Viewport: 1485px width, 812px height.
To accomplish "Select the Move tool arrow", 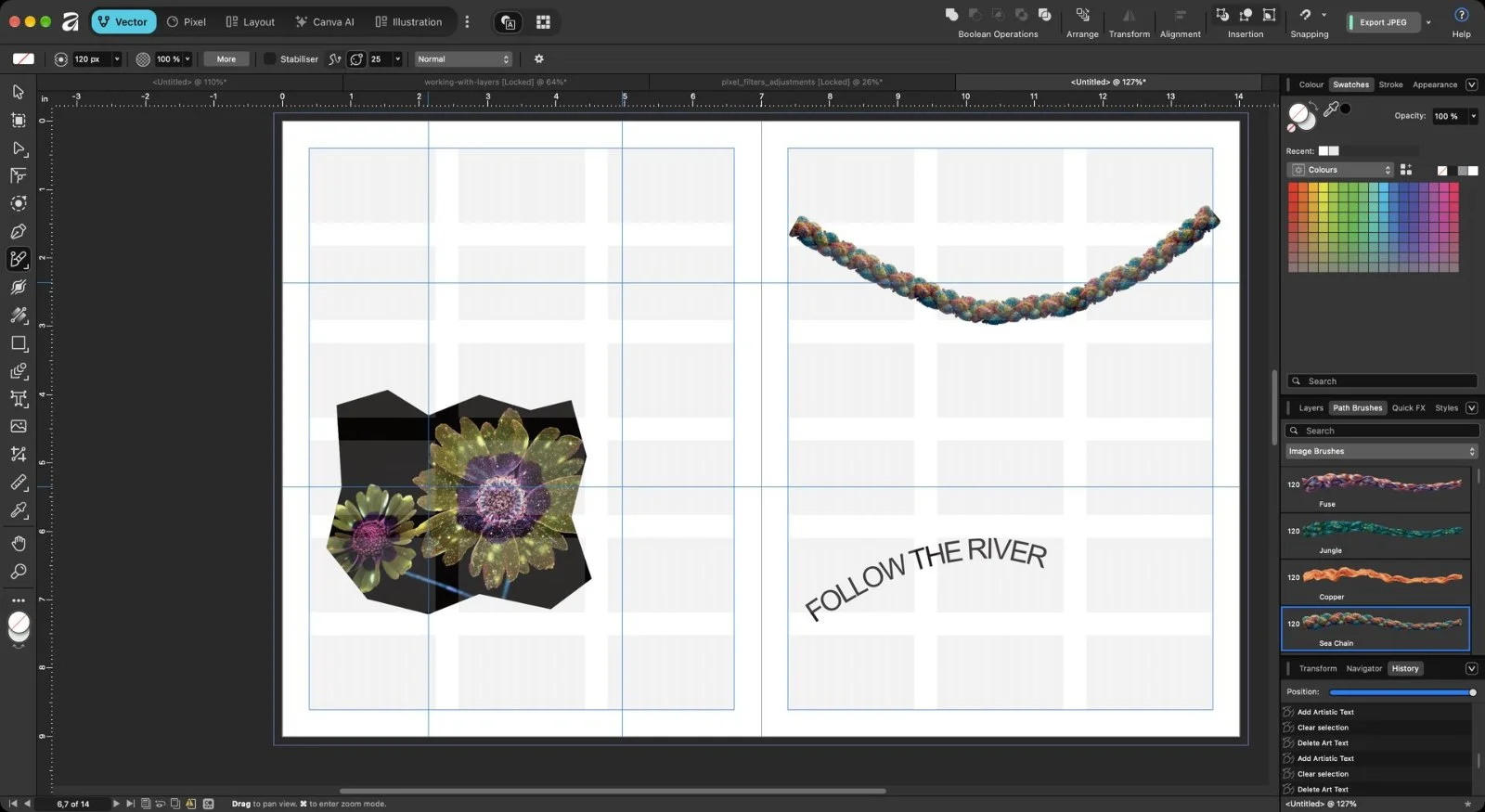I will pyautogui.click(x=18, y=92).
